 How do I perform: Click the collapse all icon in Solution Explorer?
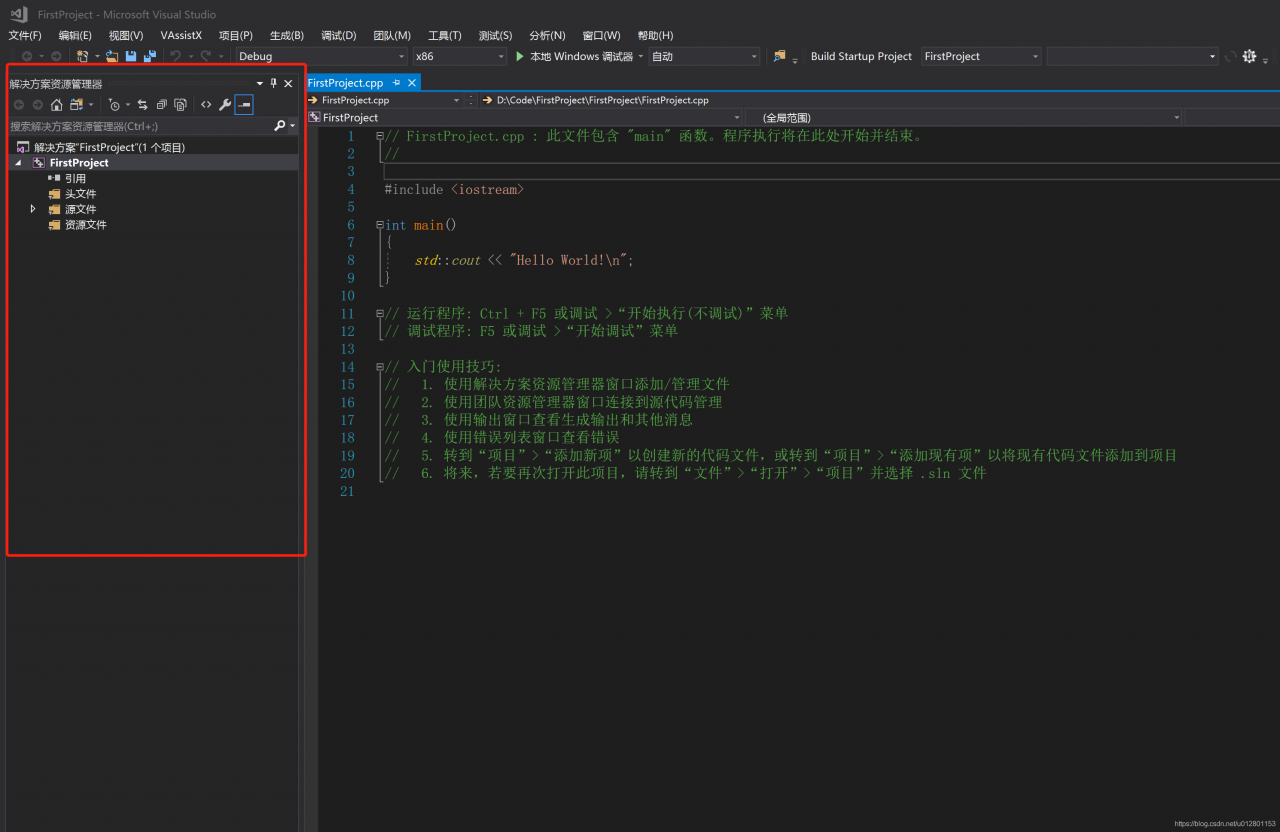pos(161,105)
